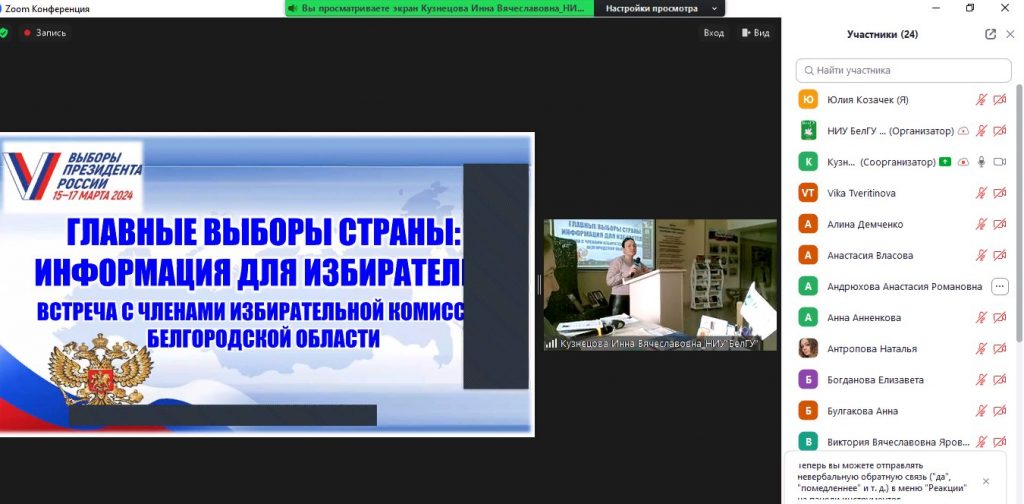Click the muted microphone icon for Vika Tveritinova
Image resolution: width=1024 pixels, height=504 pixels.
981,193
